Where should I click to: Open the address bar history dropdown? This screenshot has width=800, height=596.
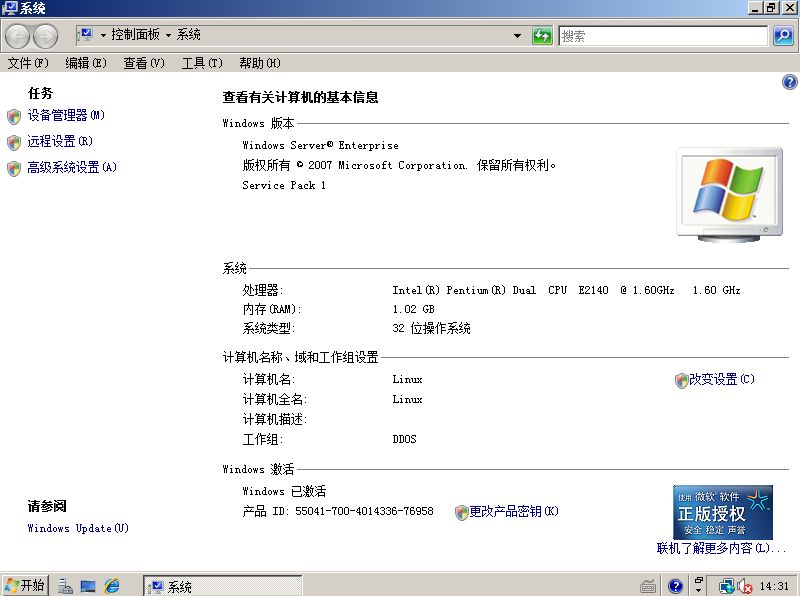tap(517, 36)
